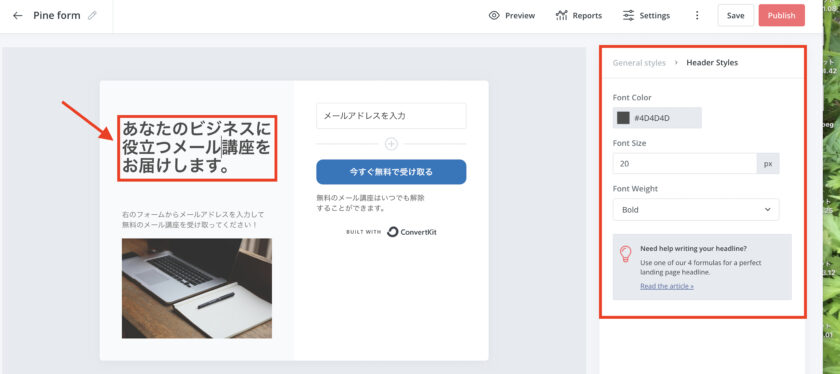This screenshot has height=374, width=840.
Task: Click the Font Weight label
Action: click(635, 189)
